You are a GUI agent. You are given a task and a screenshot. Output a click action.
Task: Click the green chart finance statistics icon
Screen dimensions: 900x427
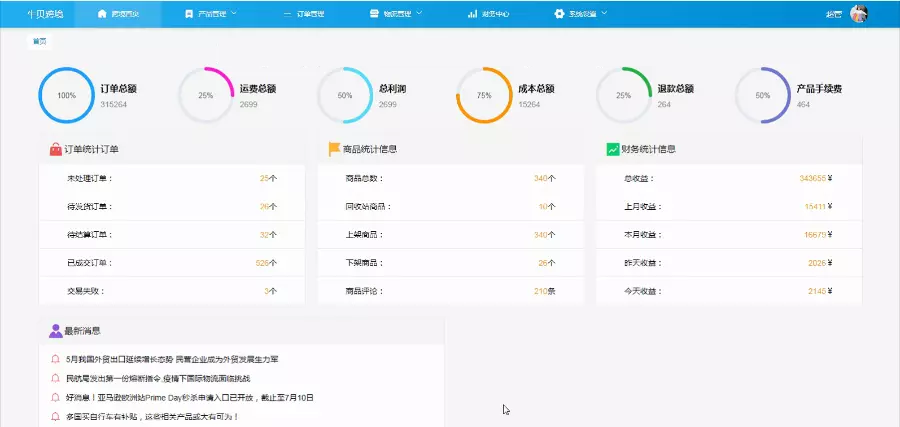[x=612, y=149]
